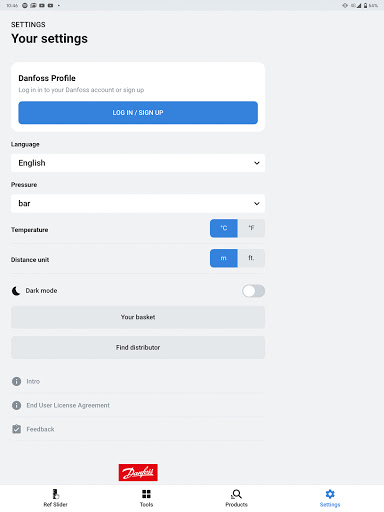Open the Products search icon

pos(236,494)
